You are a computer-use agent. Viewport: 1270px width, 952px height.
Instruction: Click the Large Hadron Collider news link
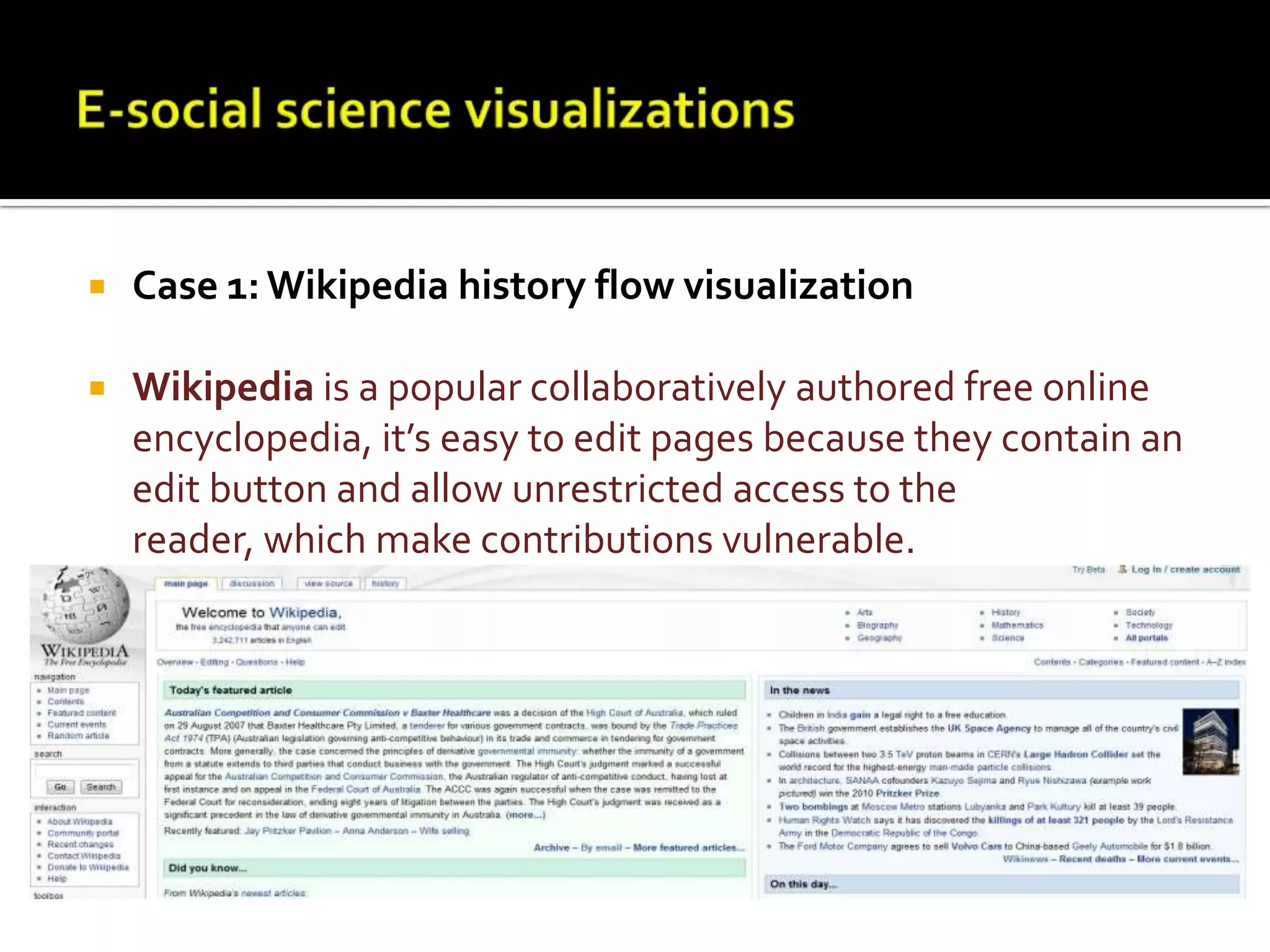(1075, 754)
